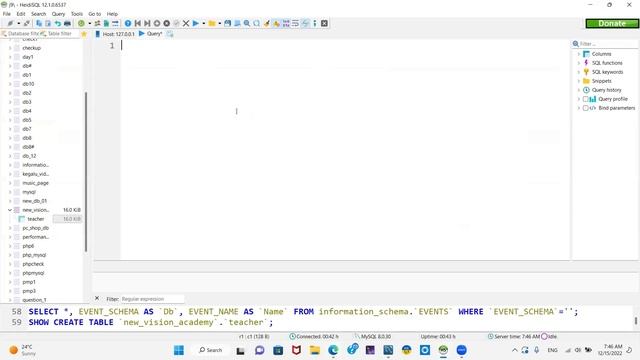
Task: Open the user manager toolbar icon
Action: (x=97, y=23)
